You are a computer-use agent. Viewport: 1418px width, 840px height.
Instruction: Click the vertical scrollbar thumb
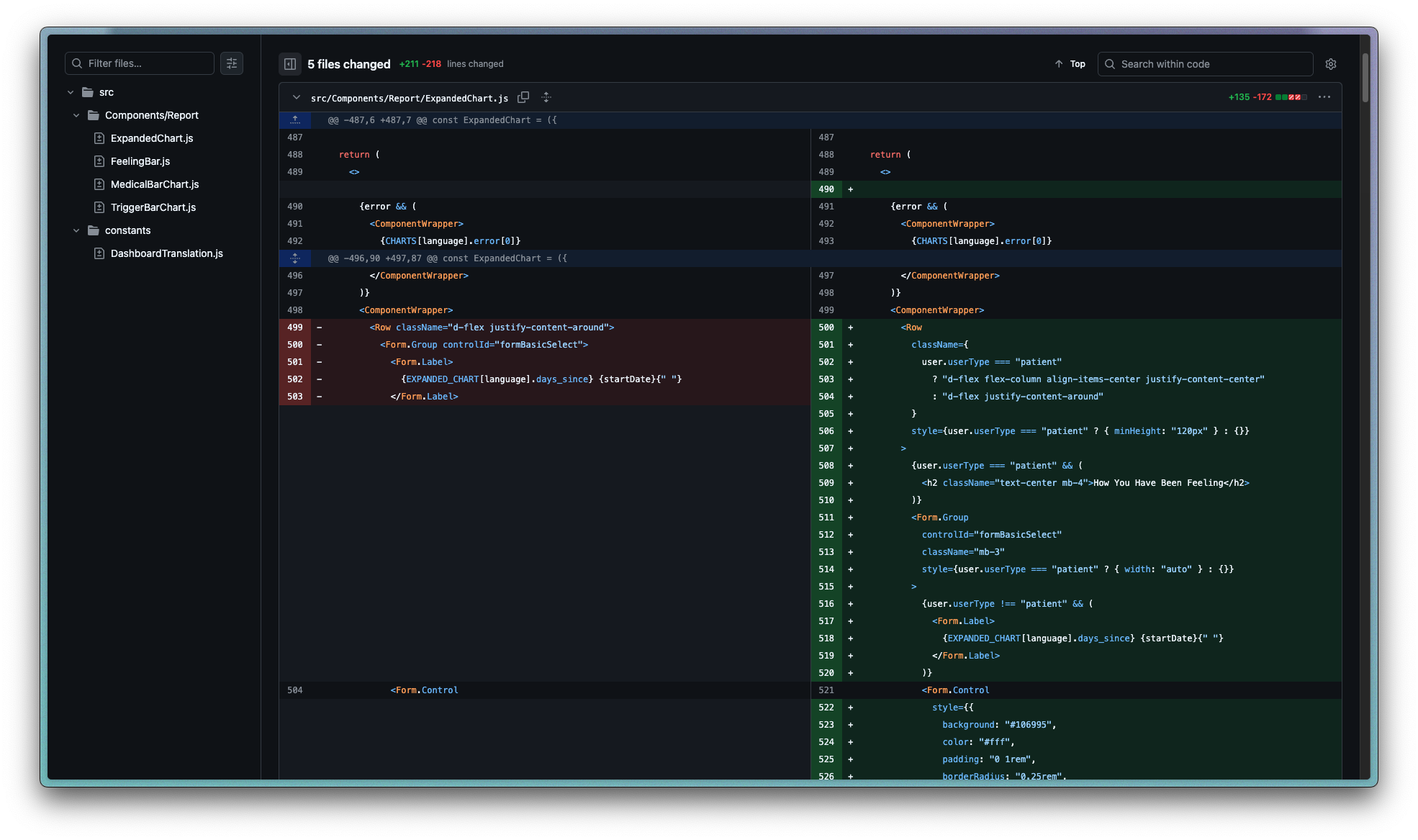click(1365, 76)
